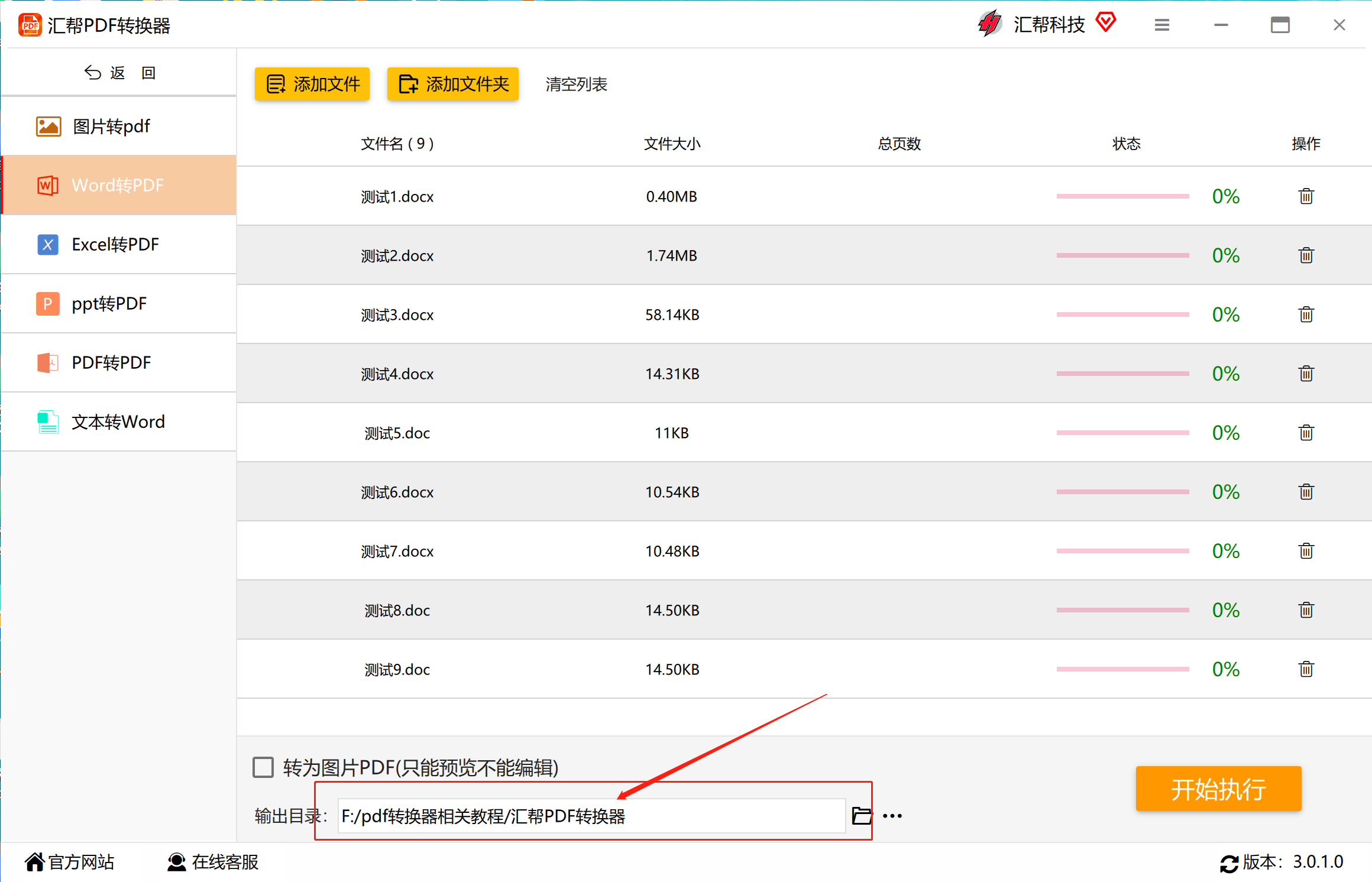Open the hamburger menu in title bar
This screenshot has width=1372, height=882.
coord(1161,25)
